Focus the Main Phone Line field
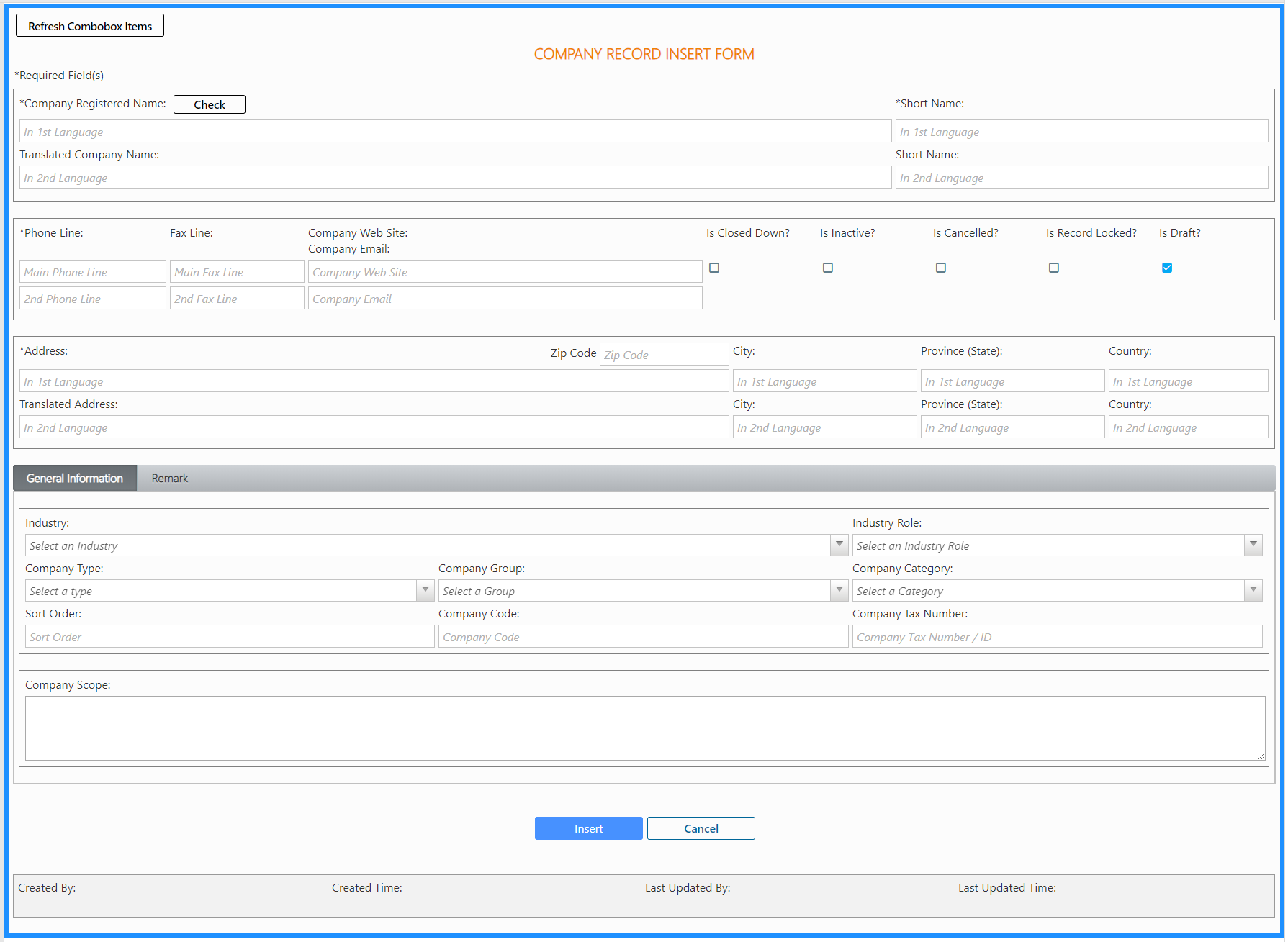 [92, 272]
